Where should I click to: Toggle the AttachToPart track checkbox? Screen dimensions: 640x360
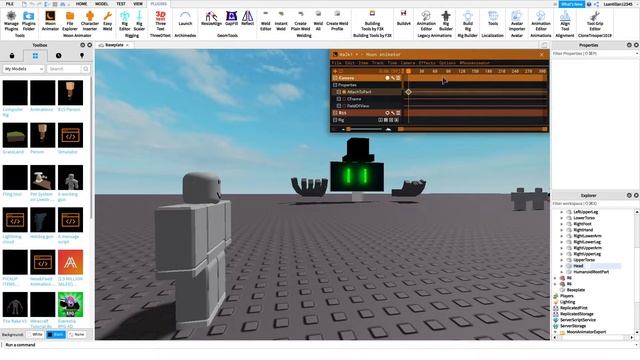(339, 92)
